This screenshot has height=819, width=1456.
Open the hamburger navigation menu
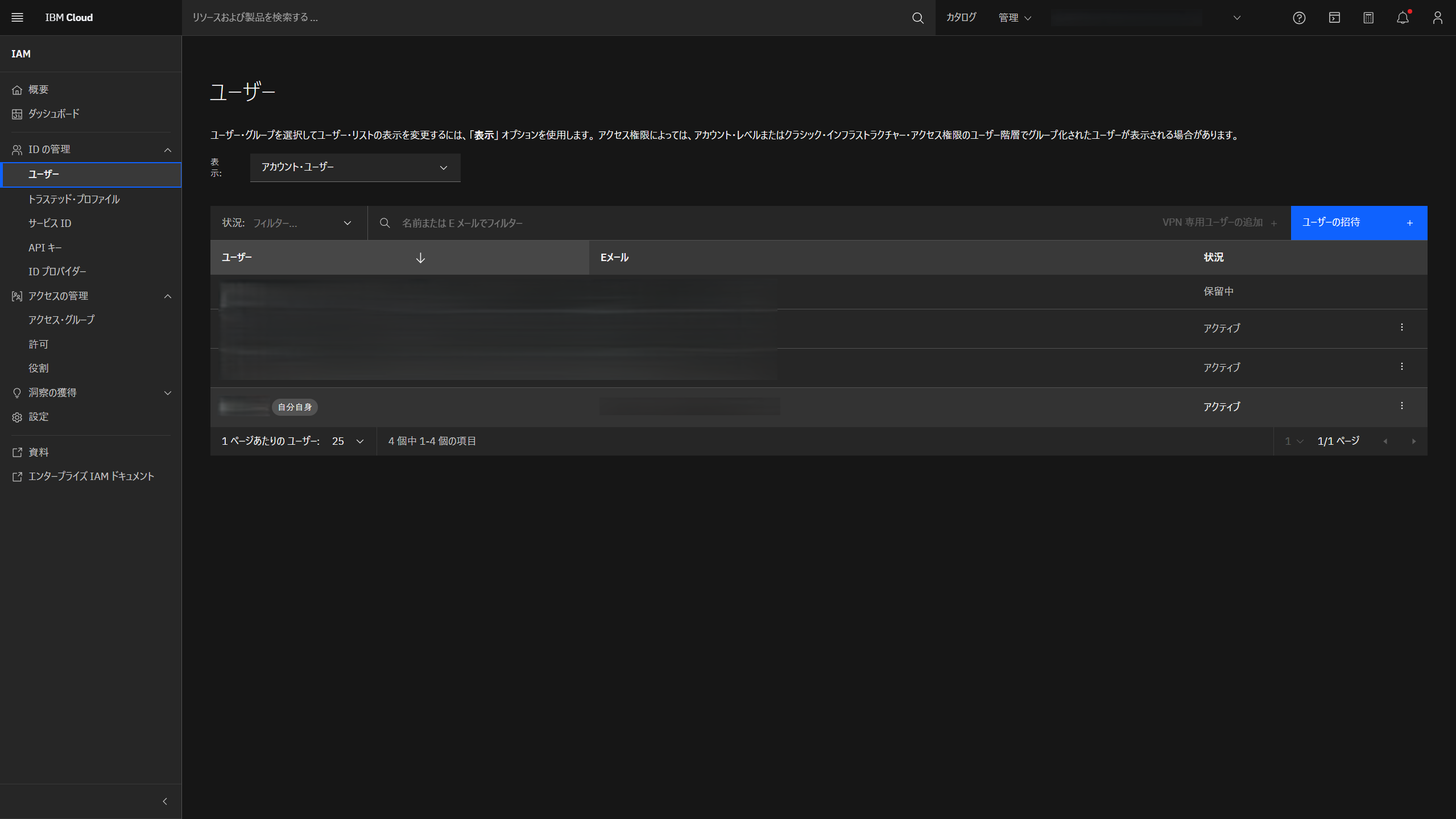tap(17, 17)
